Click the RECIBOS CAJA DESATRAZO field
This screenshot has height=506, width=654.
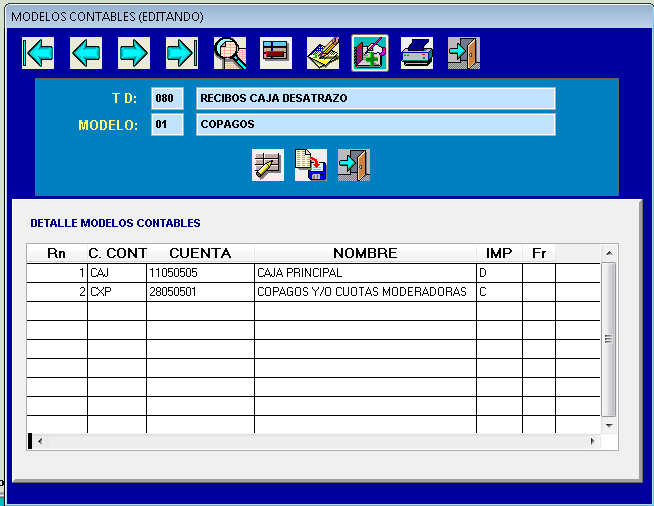[376, 98]
